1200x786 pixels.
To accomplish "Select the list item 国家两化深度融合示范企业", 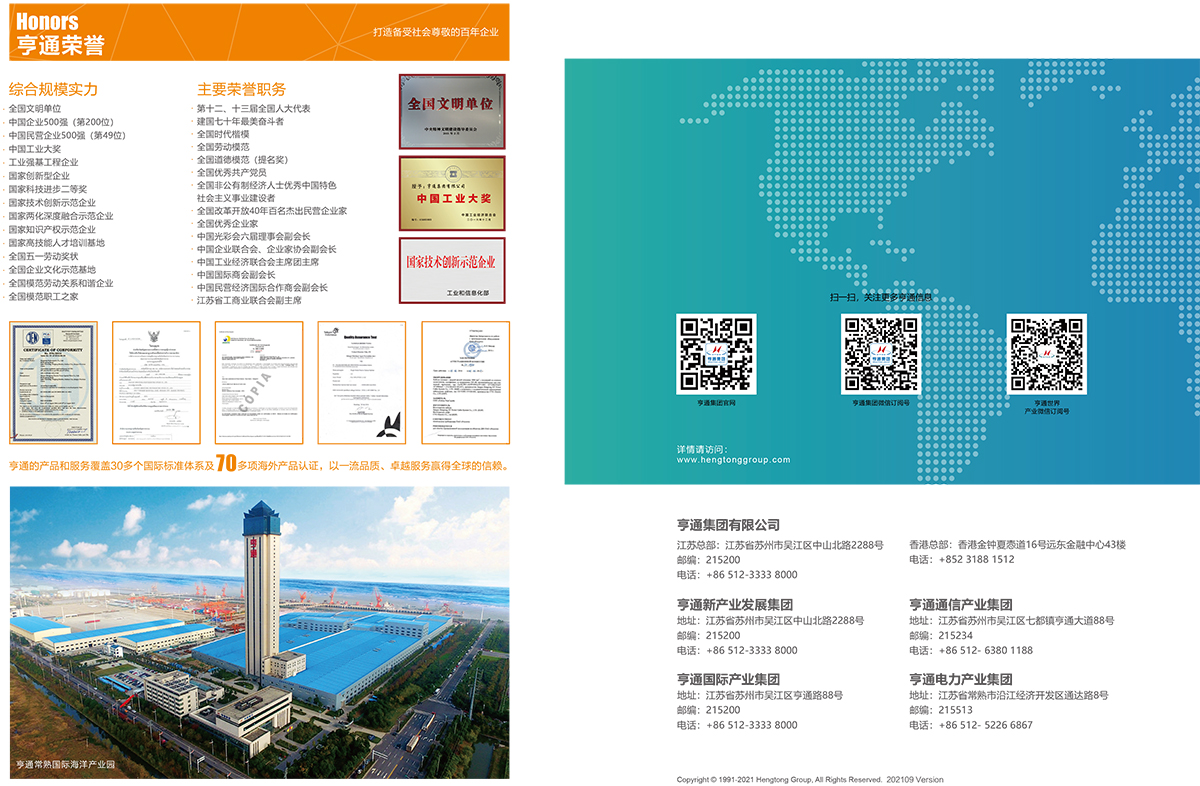I will click(x=60, y=216).
